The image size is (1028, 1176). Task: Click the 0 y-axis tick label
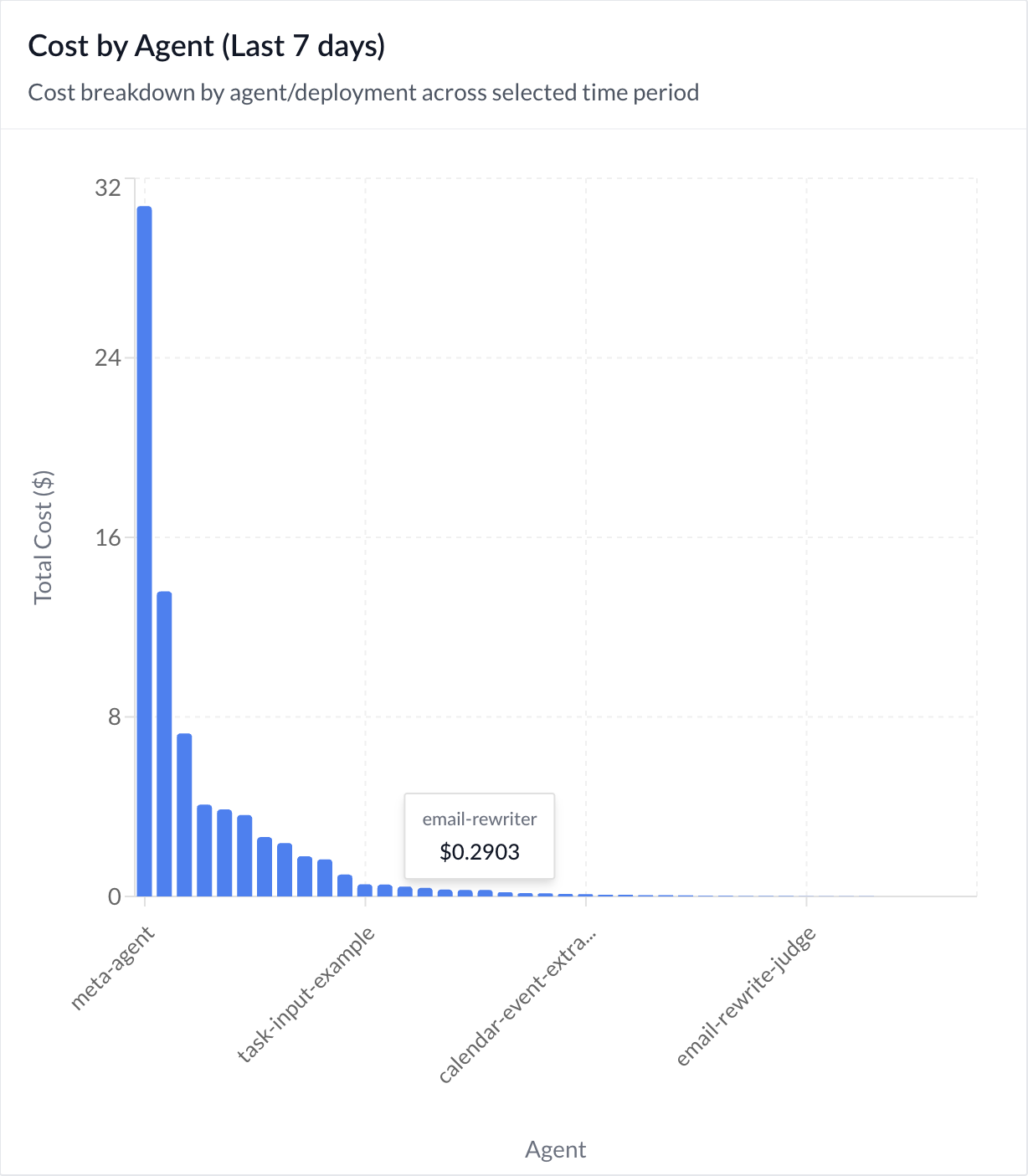pyautogui.click(x=115, y=896)
